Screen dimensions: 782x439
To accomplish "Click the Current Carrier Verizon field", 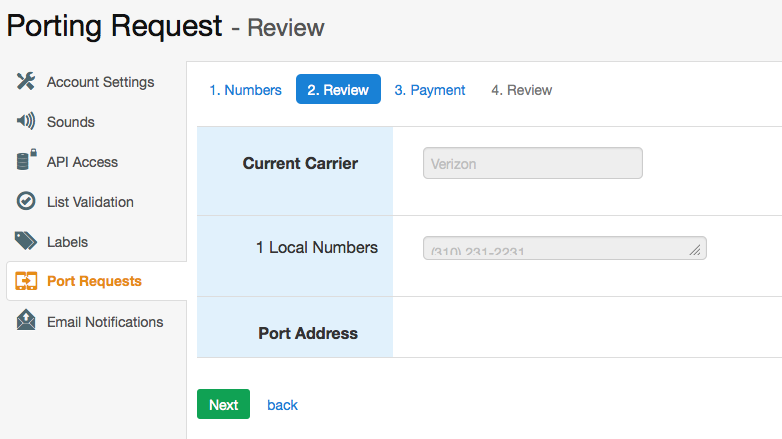I will click(x=532, y=163).
